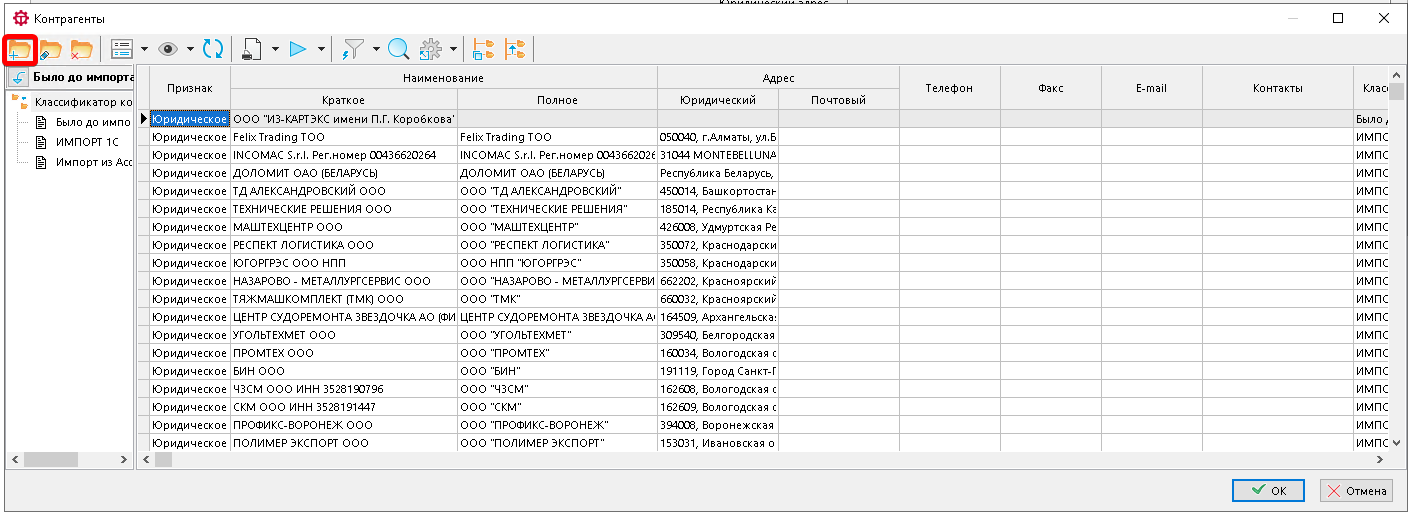The width and height of the screenshot is (1409, 515).
Task: Select the ПОЛИМЕР ЭКСПОРТ ООО short name cell
Action: pos(344,443)
